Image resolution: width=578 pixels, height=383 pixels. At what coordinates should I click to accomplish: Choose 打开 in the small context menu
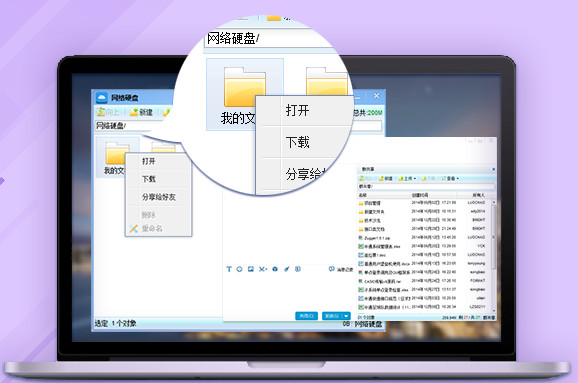[x=149, y=161]
